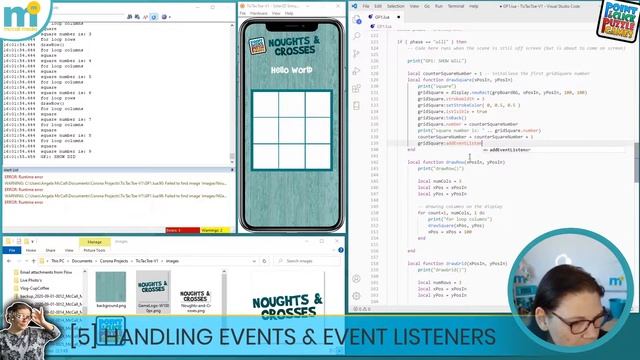The image size is (640, 360).
Task: Click TicTacToe-V1 in breadcrumb path
Action: coord(147,261)
